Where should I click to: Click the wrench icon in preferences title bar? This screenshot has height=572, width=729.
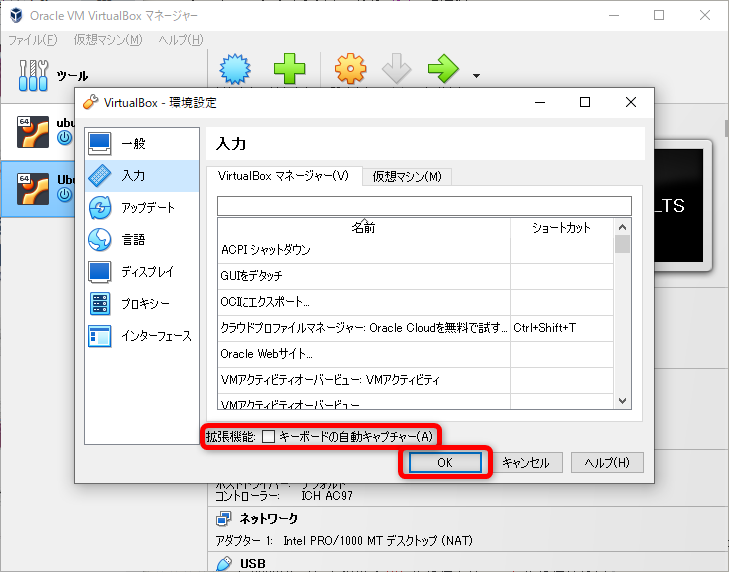tap(90, 102)
